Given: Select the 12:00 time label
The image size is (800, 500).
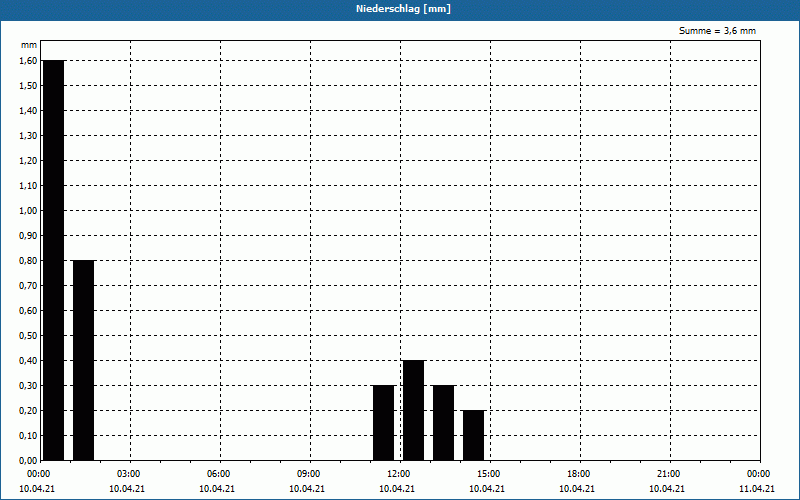Looking at the screenshot, I should [x=398, y=474].
